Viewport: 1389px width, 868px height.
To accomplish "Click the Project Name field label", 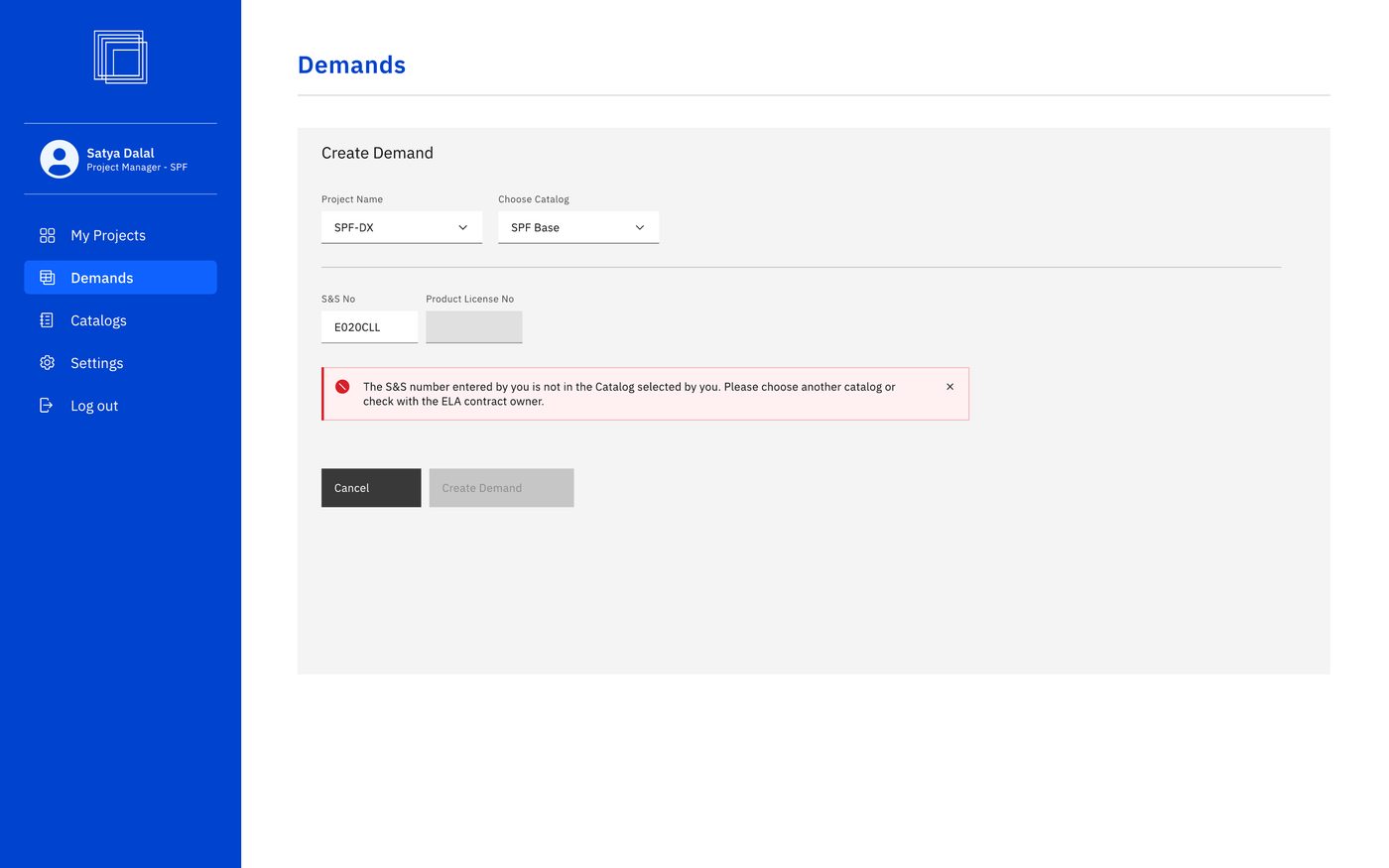I will tap(352, 199).
